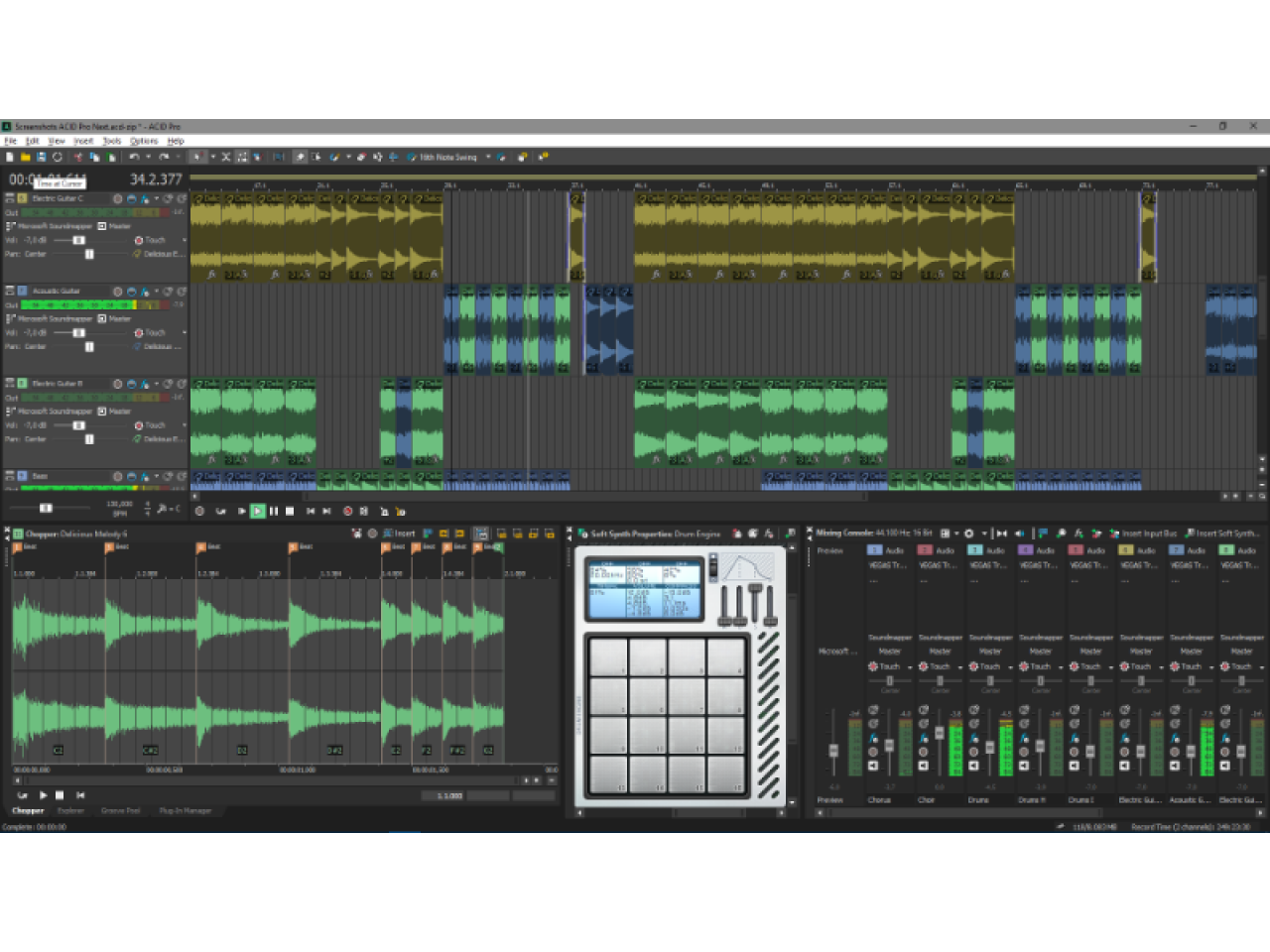Click the Chopper record circle icon
Screen dimensions: 1270x952
pyautogui.click(x=372, y=534)
